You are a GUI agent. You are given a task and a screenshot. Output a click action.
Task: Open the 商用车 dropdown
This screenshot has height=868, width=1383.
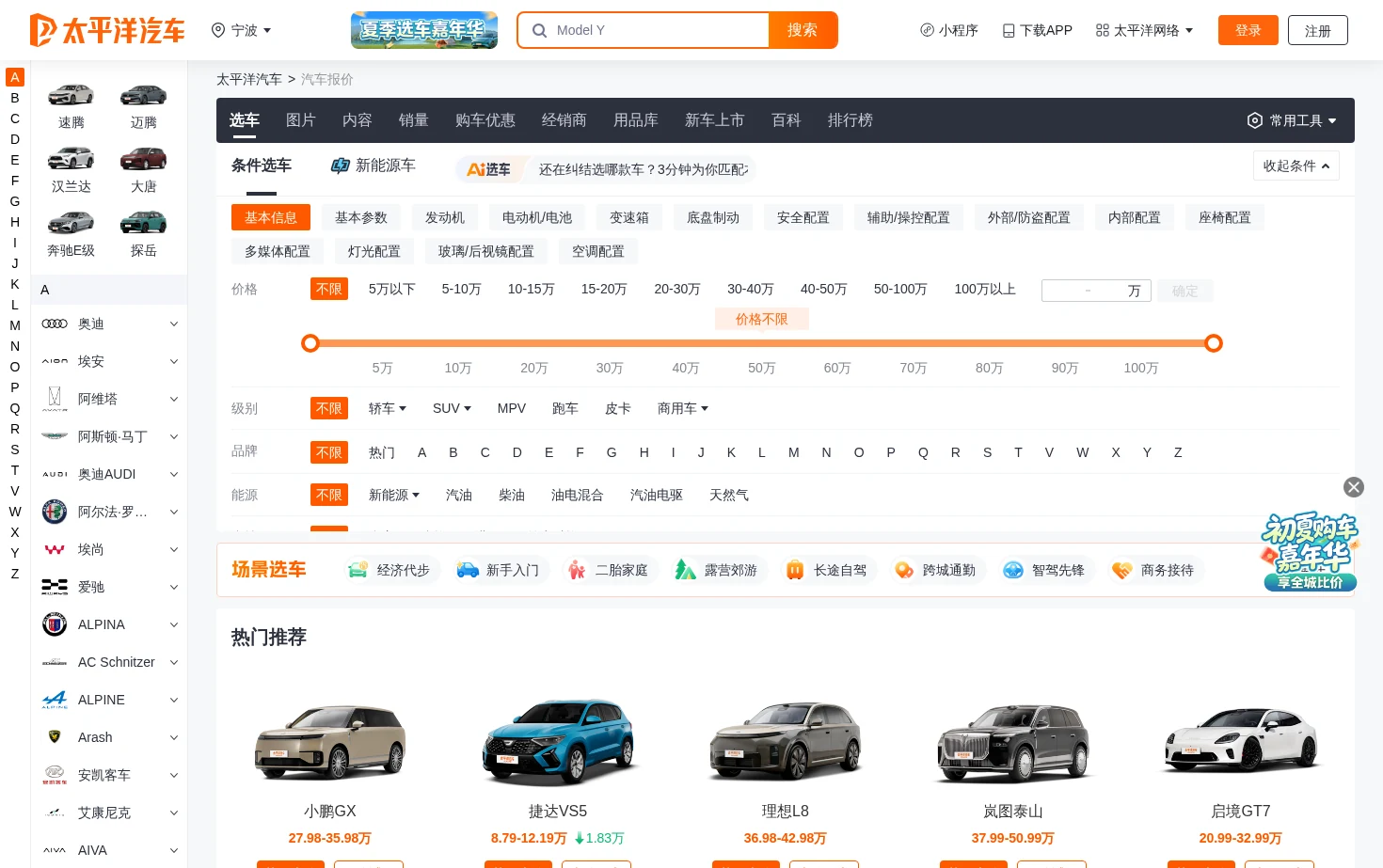pyautogui.click(x=683, y=408)
